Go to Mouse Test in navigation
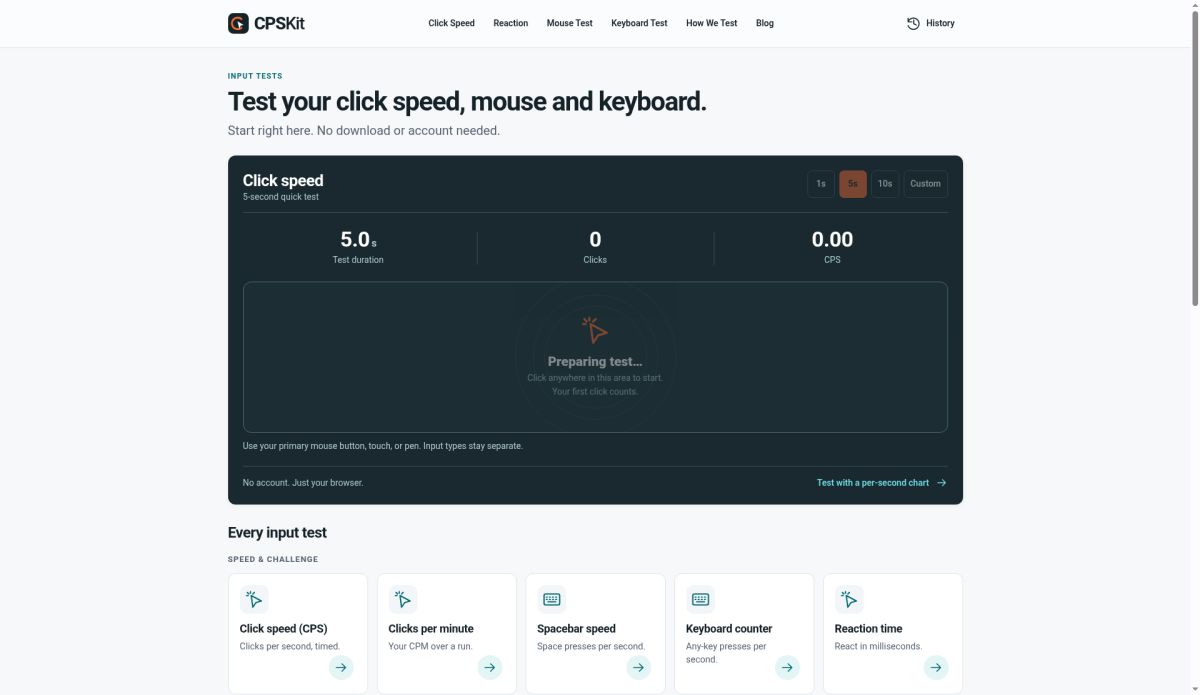1200x695 pixels. [x=569, y=23]
